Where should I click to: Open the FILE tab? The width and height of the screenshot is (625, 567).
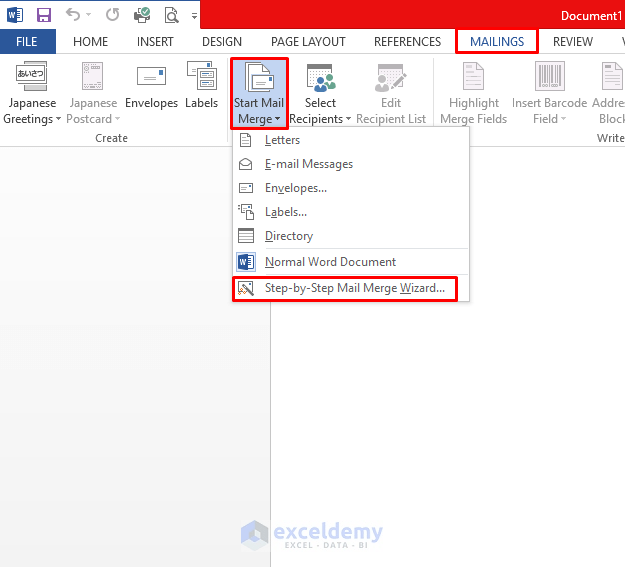click(x=27, y=41)
